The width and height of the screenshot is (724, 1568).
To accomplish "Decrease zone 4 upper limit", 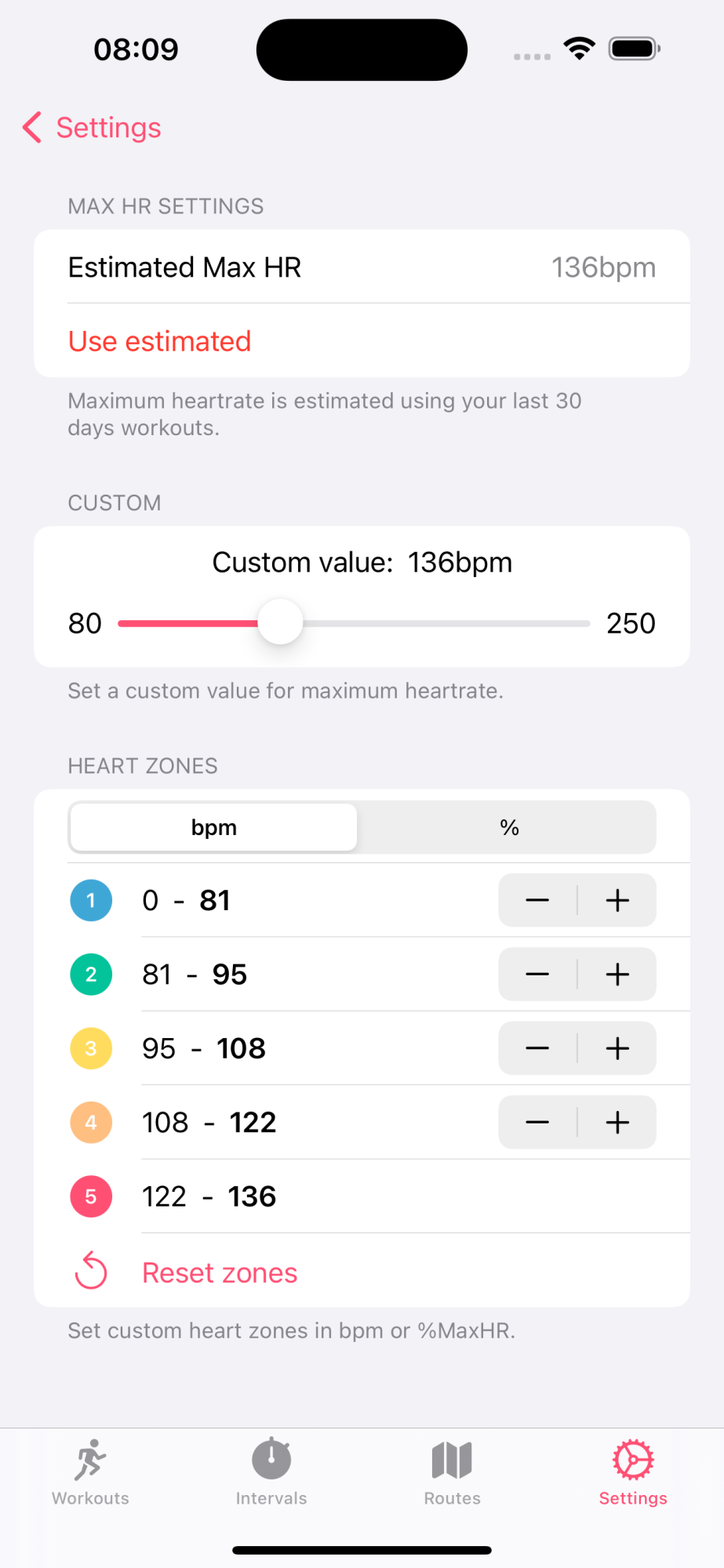I will point(537,1123).
